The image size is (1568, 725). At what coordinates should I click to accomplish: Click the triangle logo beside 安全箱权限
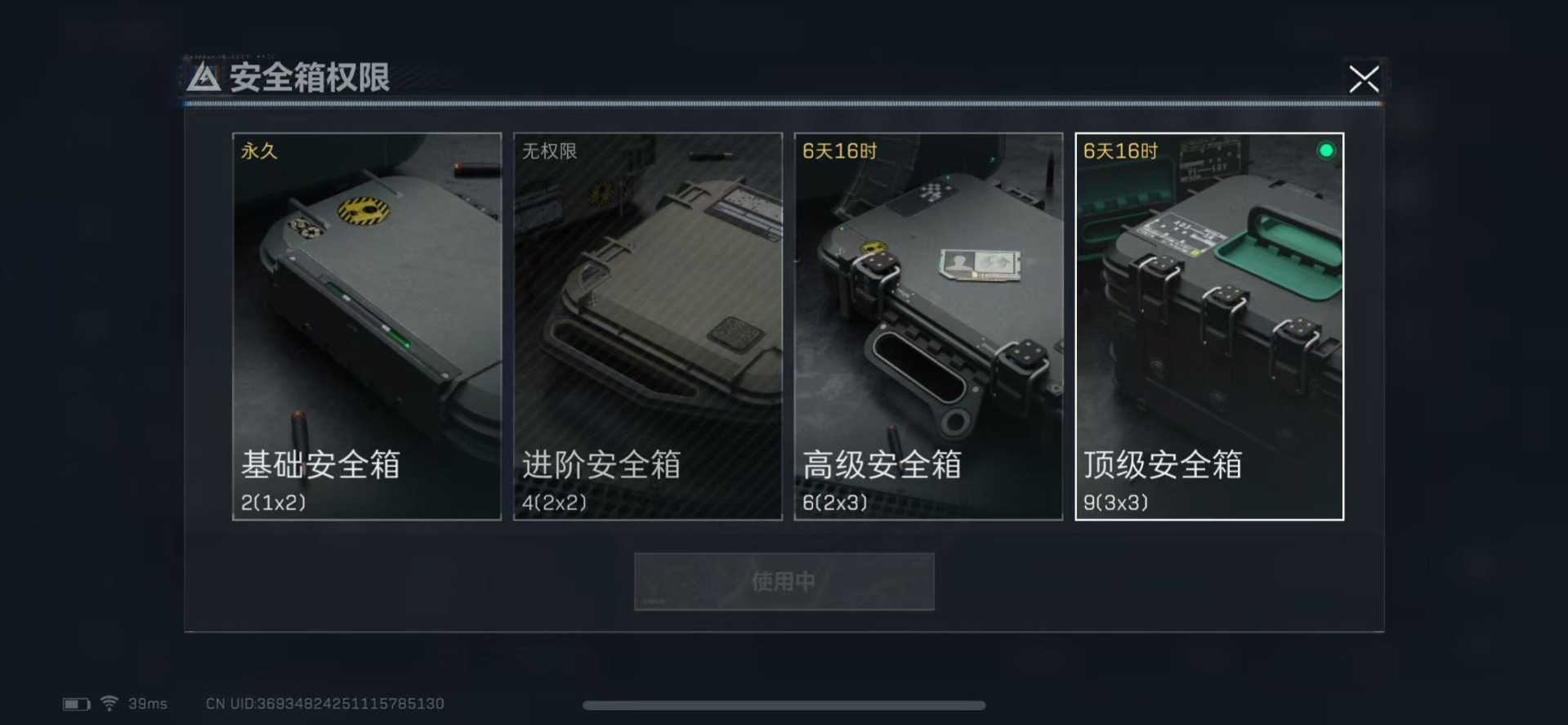coord(203,78)
